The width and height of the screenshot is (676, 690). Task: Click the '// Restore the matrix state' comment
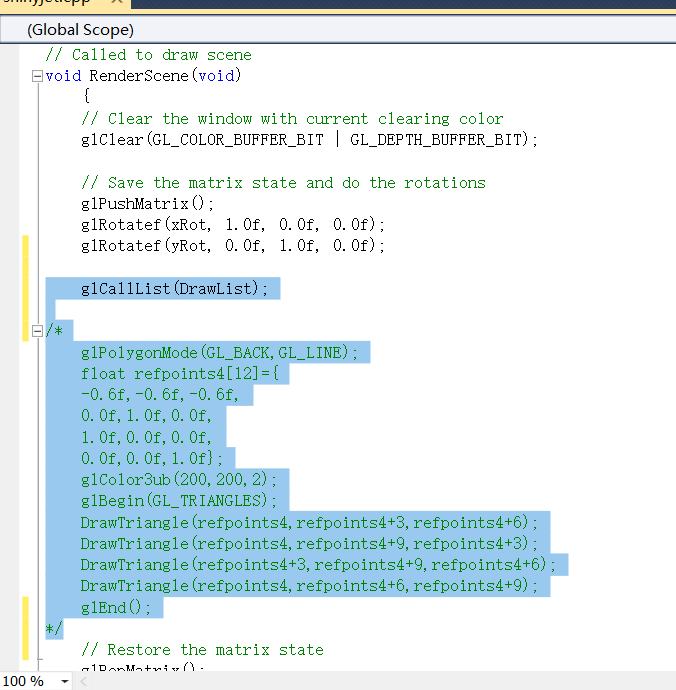[x=202, y=650]
